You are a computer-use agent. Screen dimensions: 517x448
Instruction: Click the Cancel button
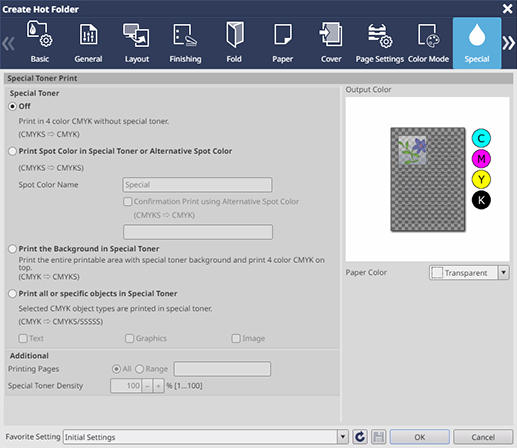[483, 437]
